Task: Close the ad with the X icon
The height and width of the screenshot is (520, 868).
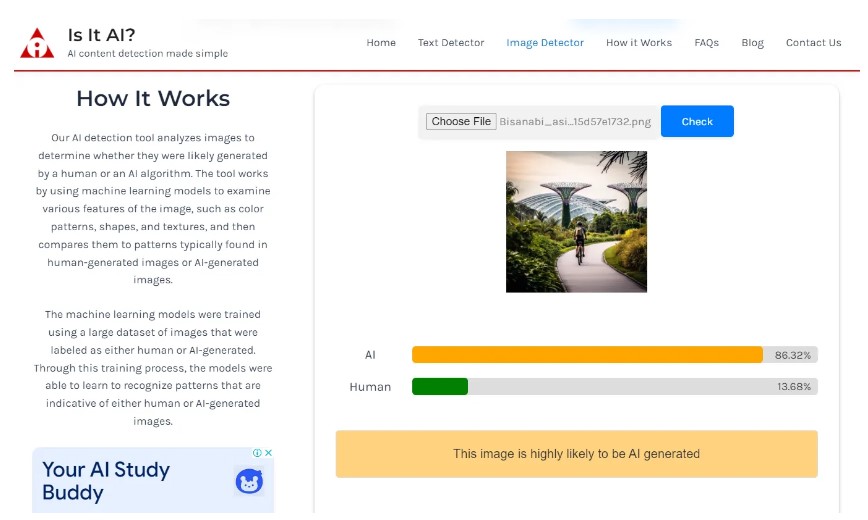Action: point(268,453)
